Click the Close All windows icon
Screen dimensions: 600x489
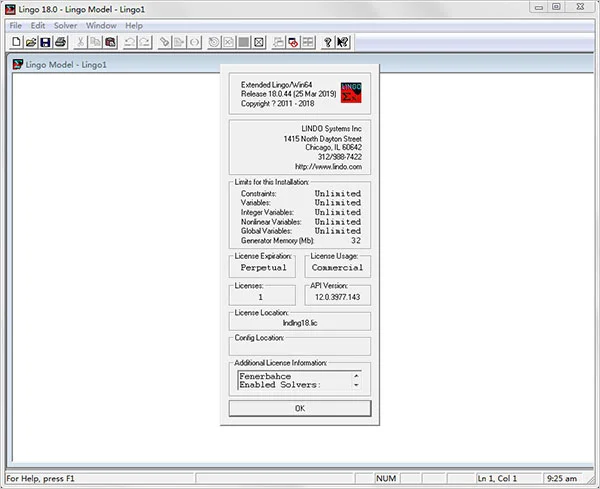[x=293, y=42]
